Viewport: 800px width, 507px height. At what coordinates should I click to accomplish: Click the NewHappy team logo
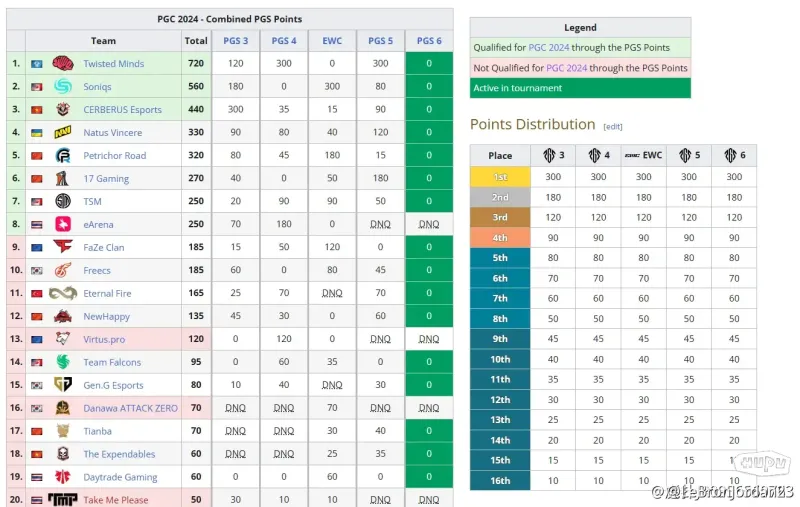63,316
